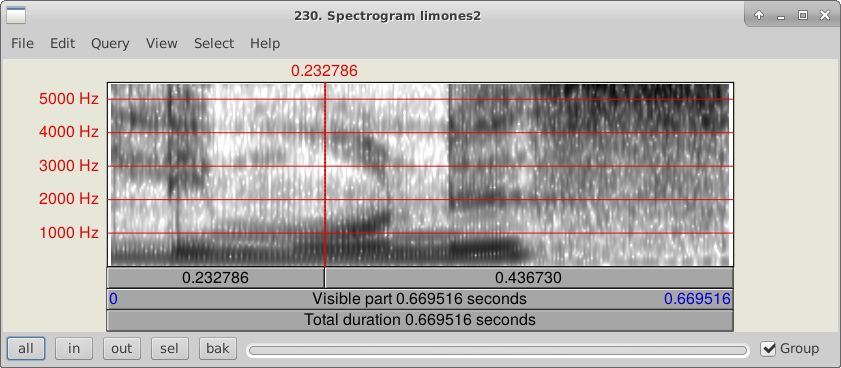Click the window menu icon in title bar
Screen dimensions: 841x368
[x=16, y=16]
